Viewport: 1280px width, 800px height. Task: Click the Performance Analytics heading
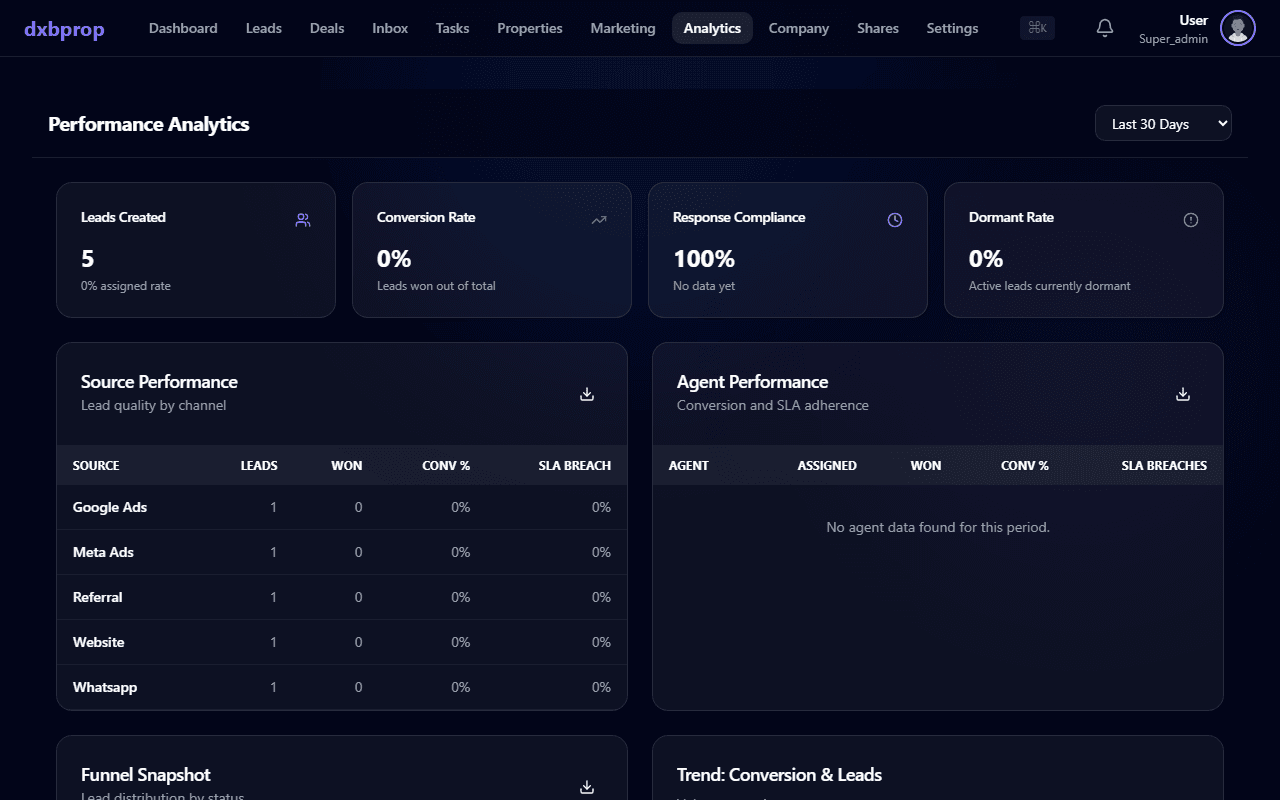(x=149, y=124)
